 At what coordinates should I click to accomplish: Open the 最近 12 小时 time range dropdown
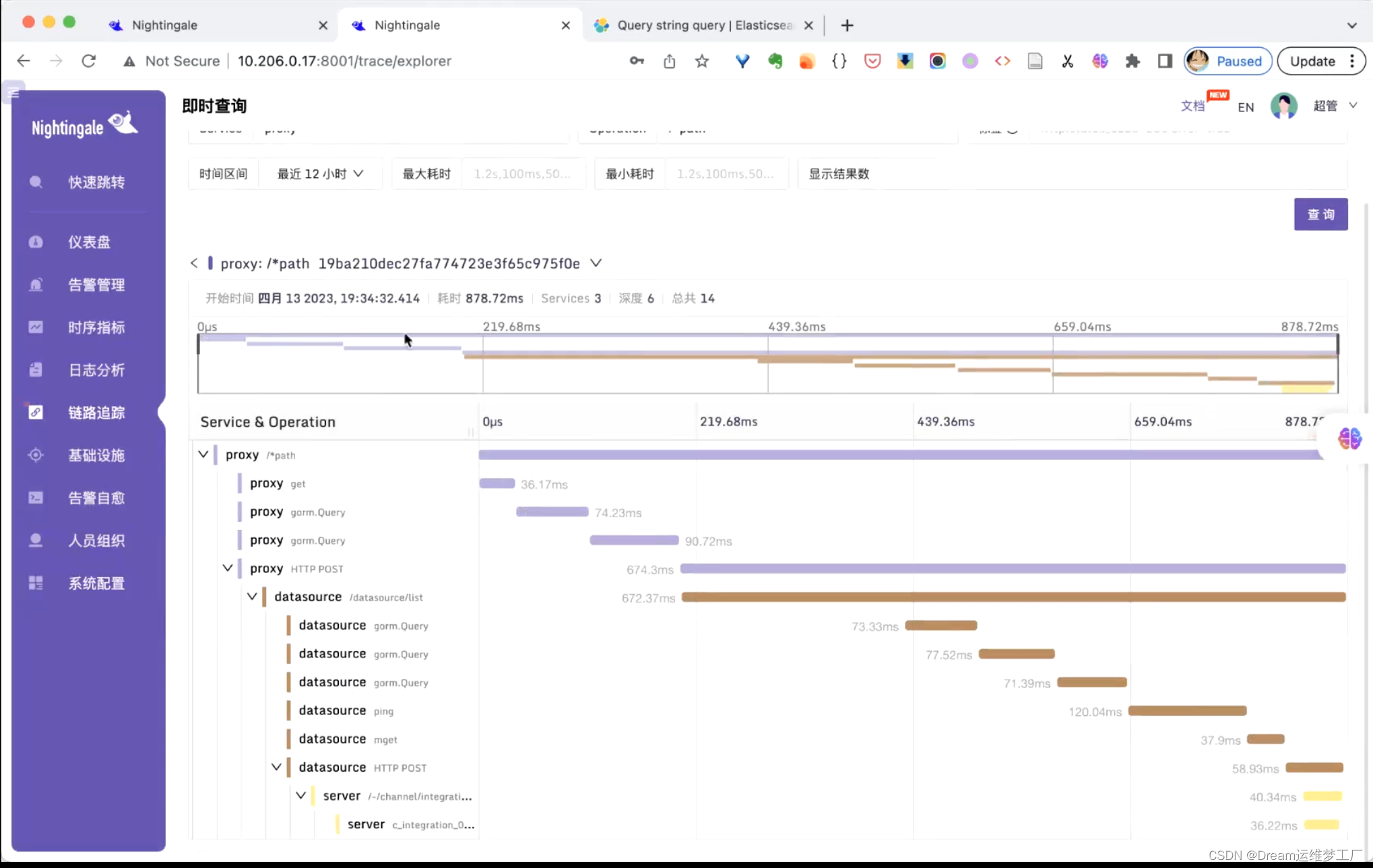320,174
